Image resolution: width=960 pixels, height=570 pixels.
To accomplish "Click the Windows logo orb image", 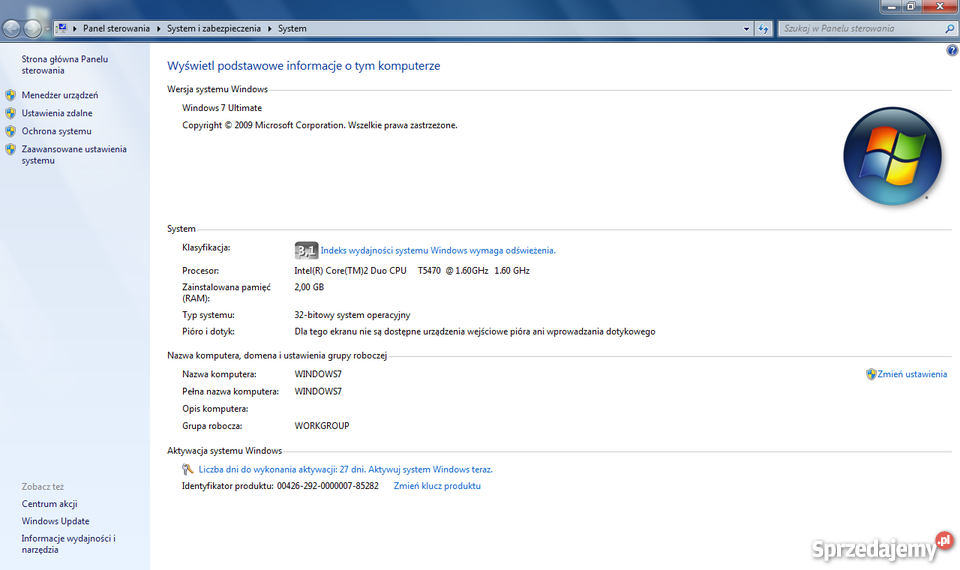I will pyautogui.click(x=892, y=156).
